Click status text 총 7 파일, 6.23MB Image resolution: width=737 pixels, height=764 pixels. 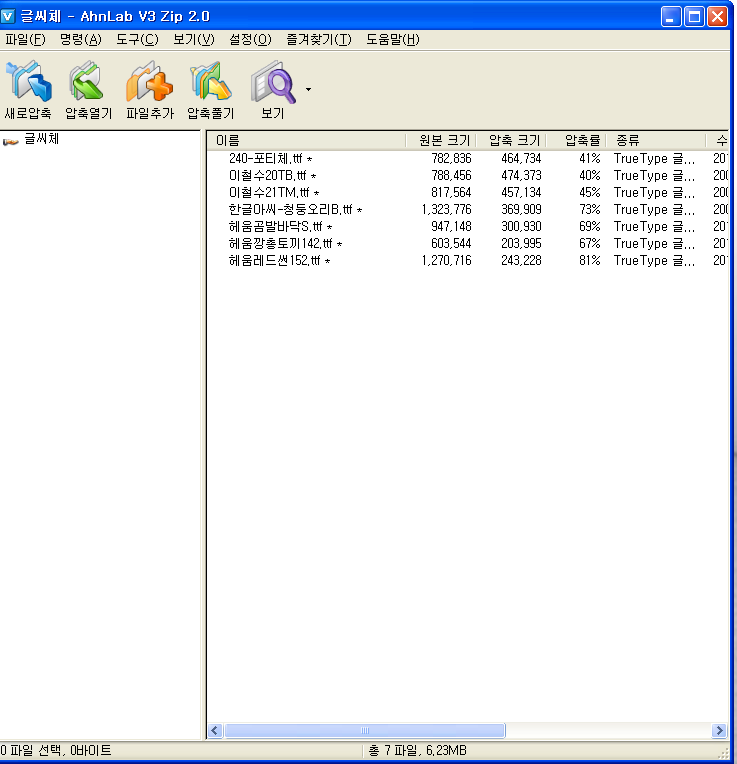click(x=417, y=750)
